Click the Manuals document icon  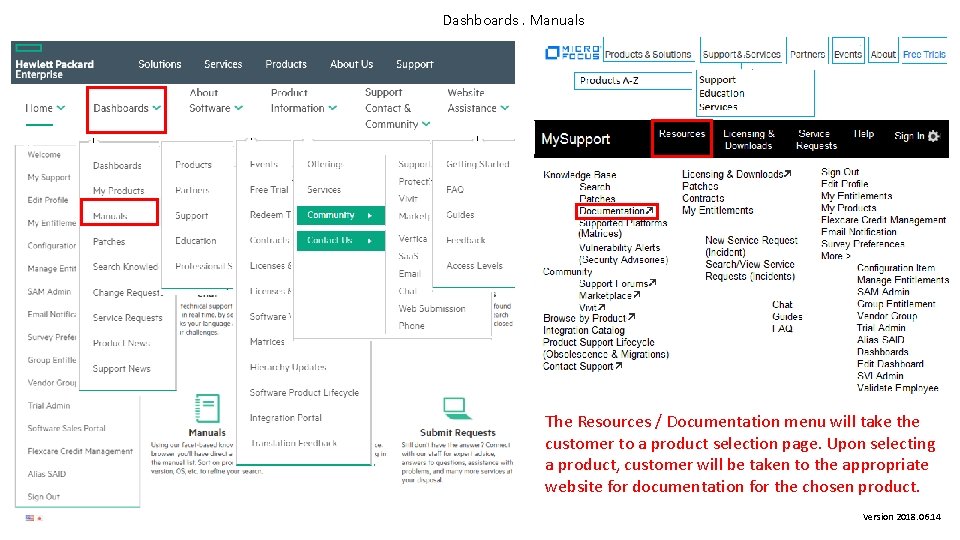point(207,408)
